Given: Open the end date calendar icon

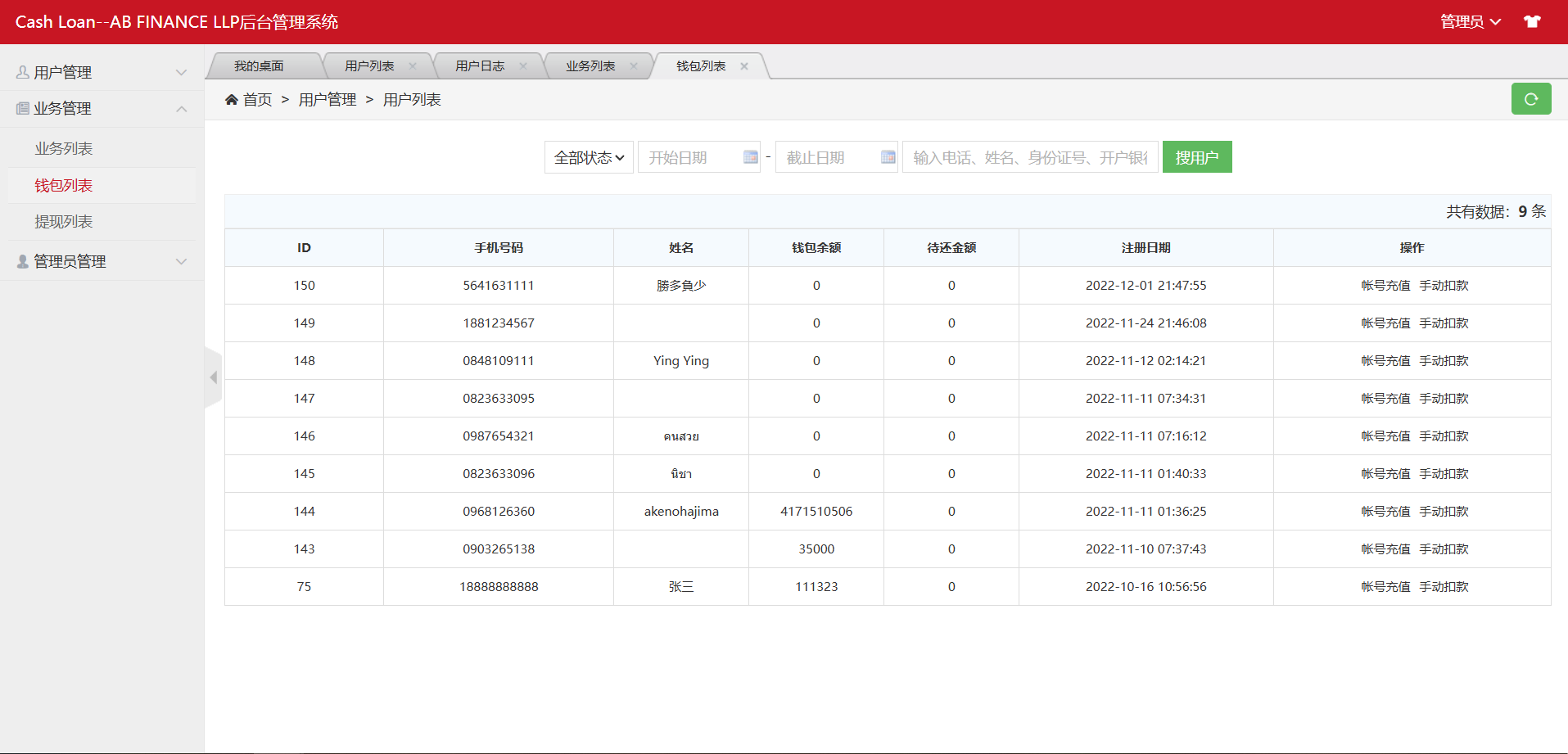Looking at the screenshot, I should 888,157.
